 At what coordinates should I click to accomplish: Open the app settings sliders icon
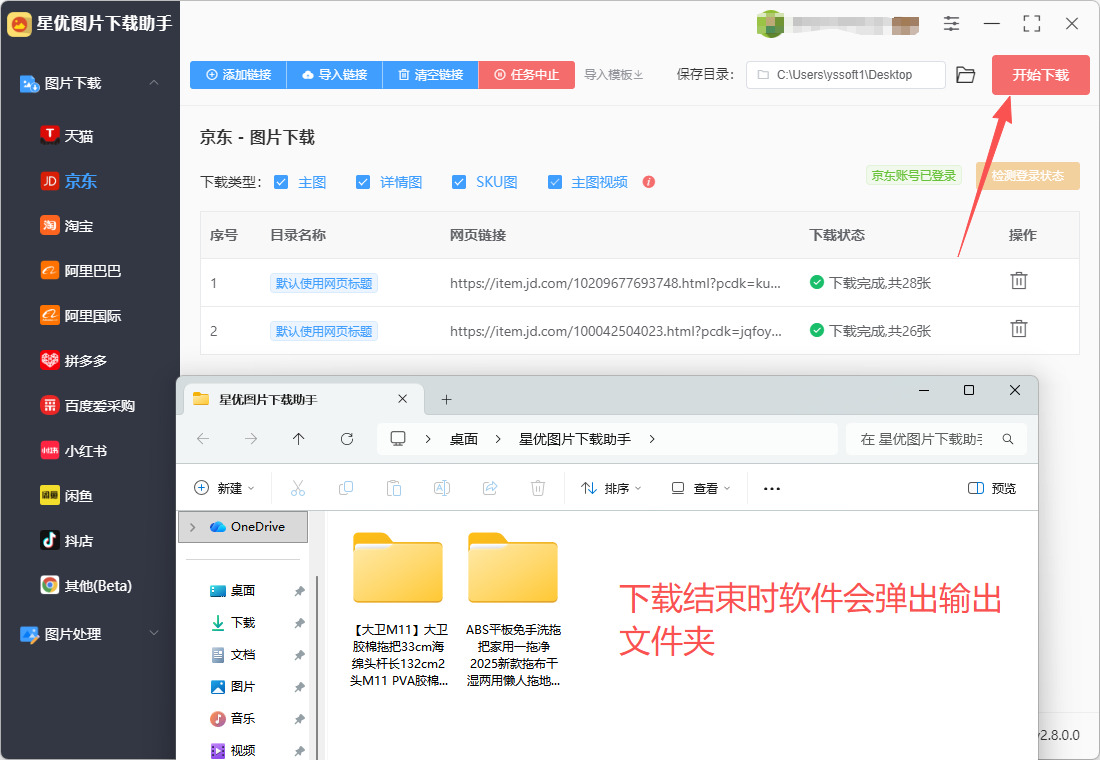coord(951,24)
